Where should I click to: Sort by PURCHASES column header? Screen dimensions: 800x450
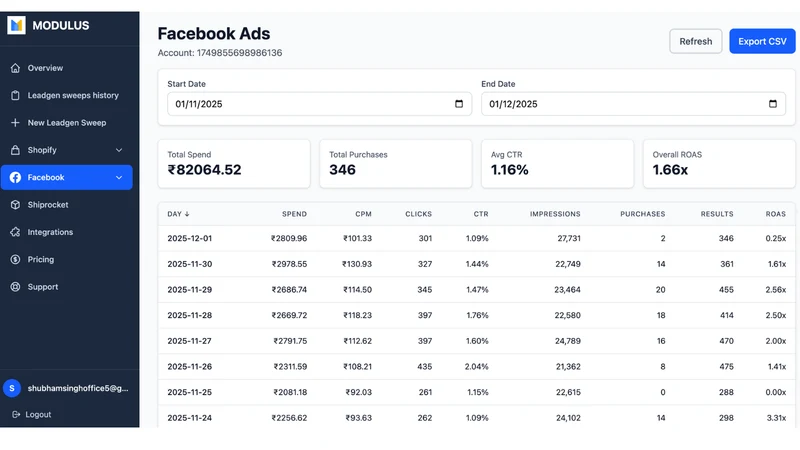click(642, 214)
